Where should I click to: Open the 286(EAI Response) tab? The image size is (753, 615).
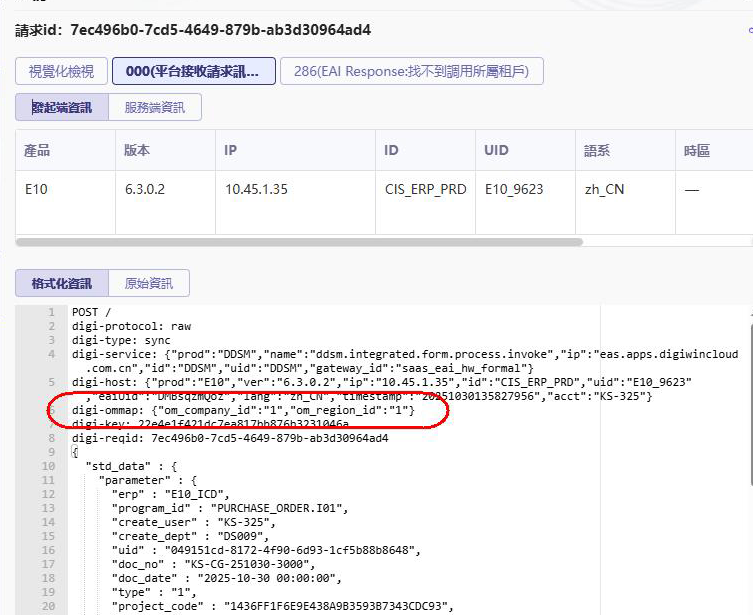[x=411, y=71]
